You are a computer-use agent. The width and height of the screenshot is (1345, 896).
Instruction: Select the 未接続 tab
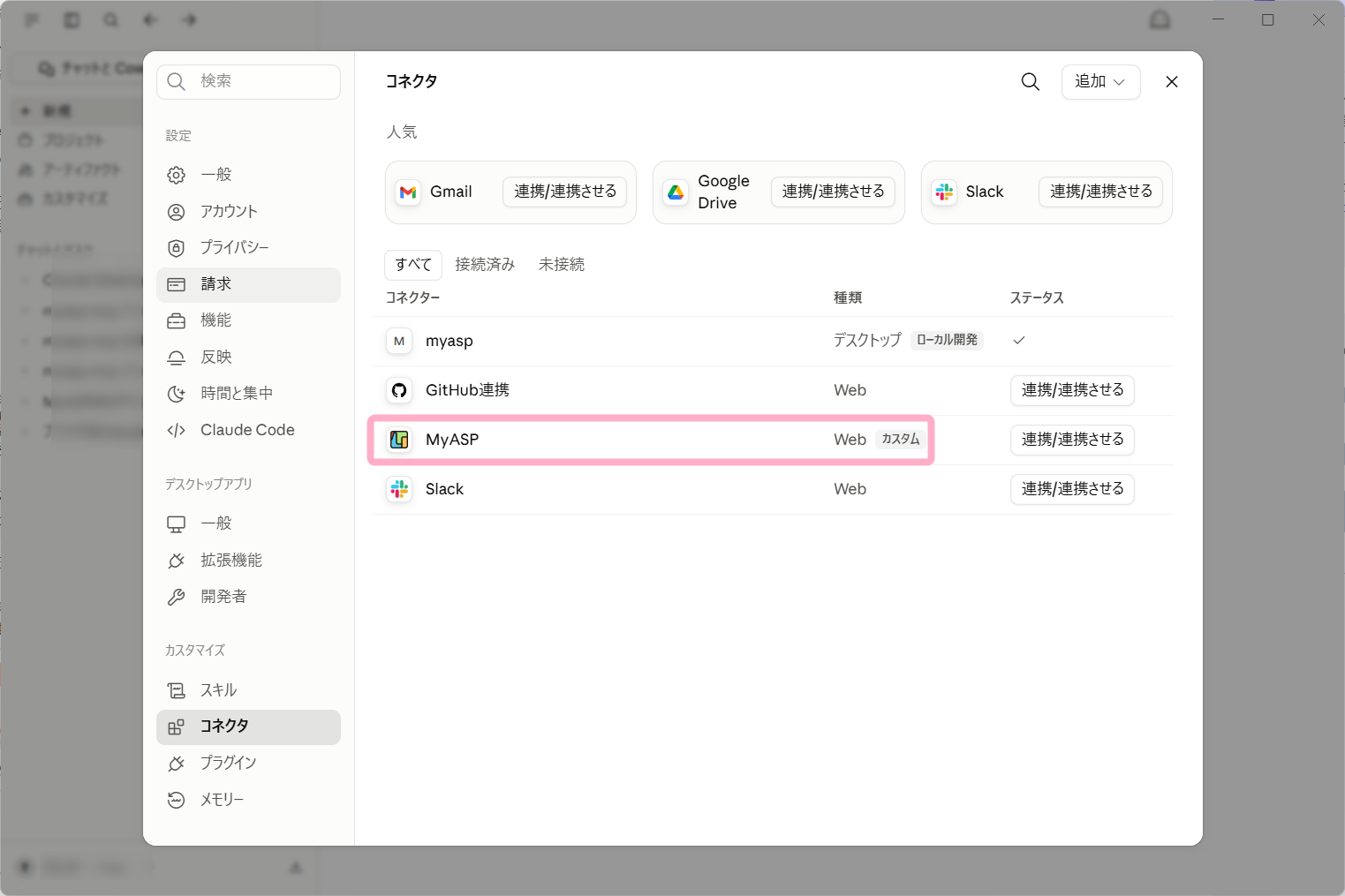click(x=562, y=264)
